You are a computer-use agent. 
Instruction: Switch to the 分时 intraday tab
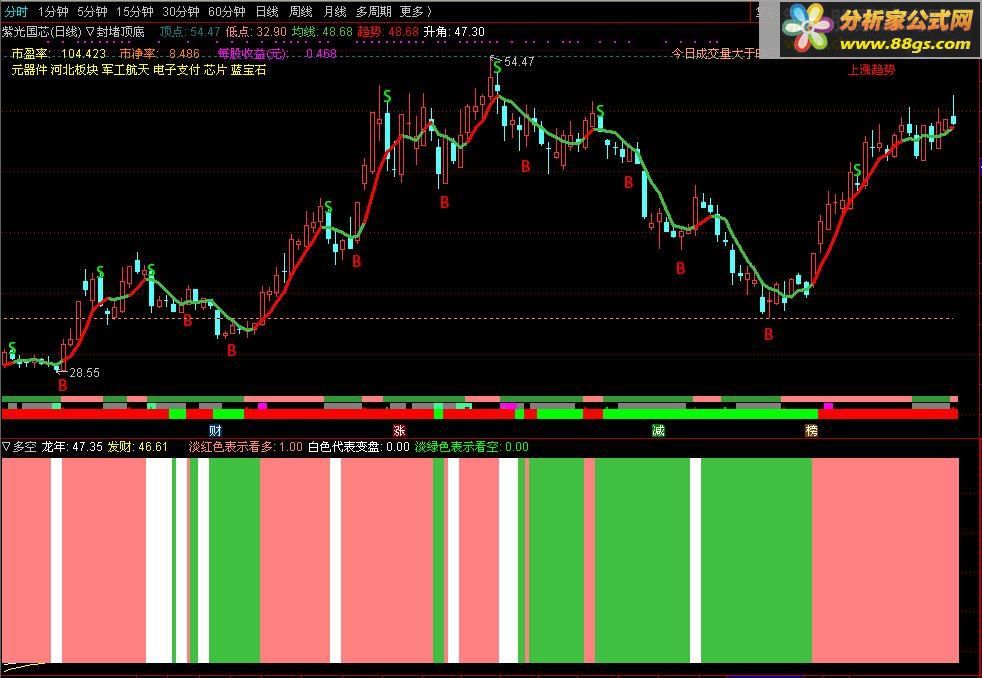click(x=16, y=11)
